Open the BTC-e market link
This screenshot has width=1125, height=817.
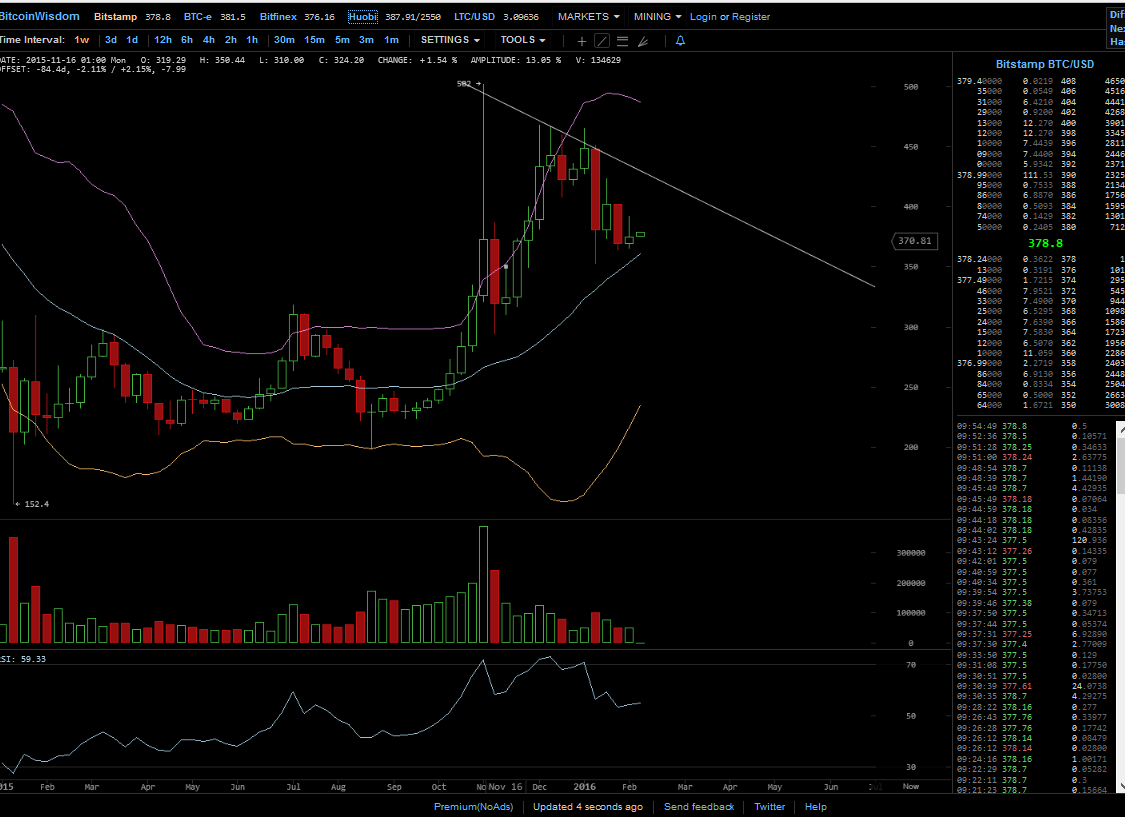197,16
